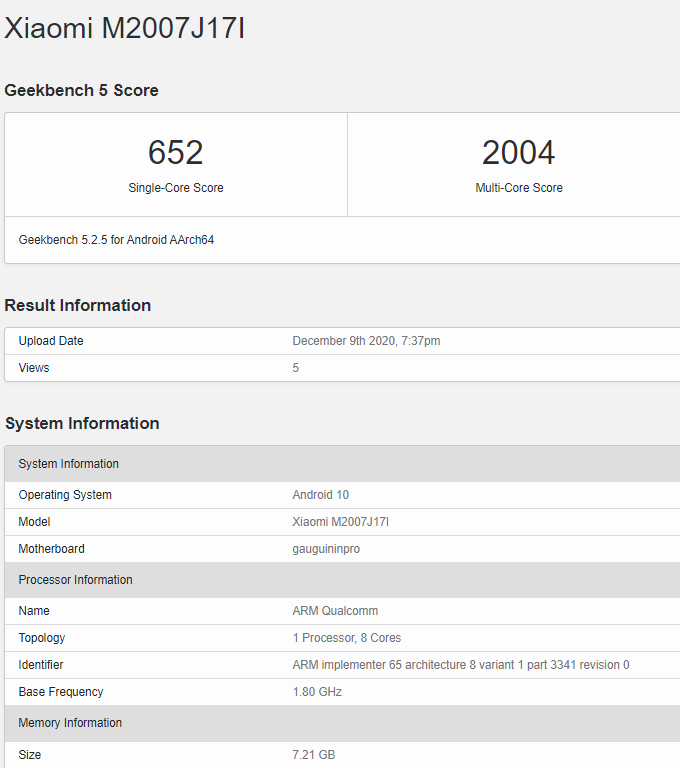Click the Xiaomi M2007J17I page title
This screenshot has height=768, width=680.
tap(125, 28)
